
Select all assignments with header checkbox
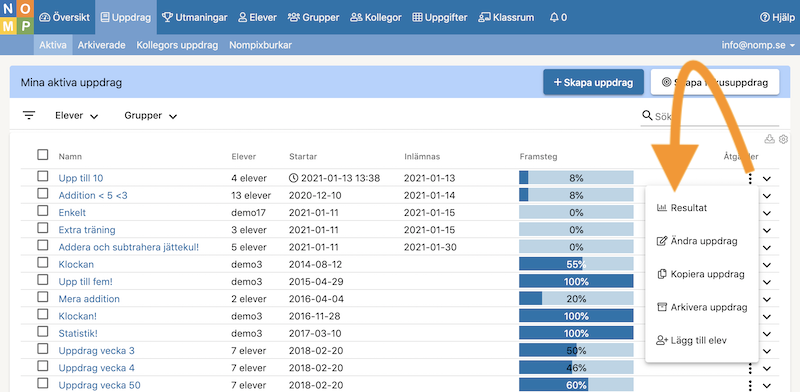(43, 155)
